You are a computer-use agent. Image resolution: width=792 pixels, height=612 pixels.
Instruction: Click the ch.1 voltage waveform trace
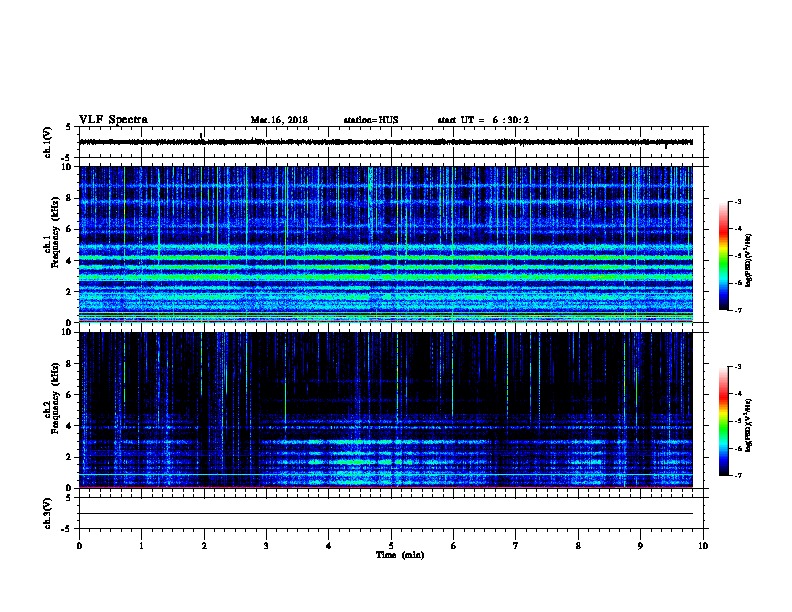(x=386, y=142)
